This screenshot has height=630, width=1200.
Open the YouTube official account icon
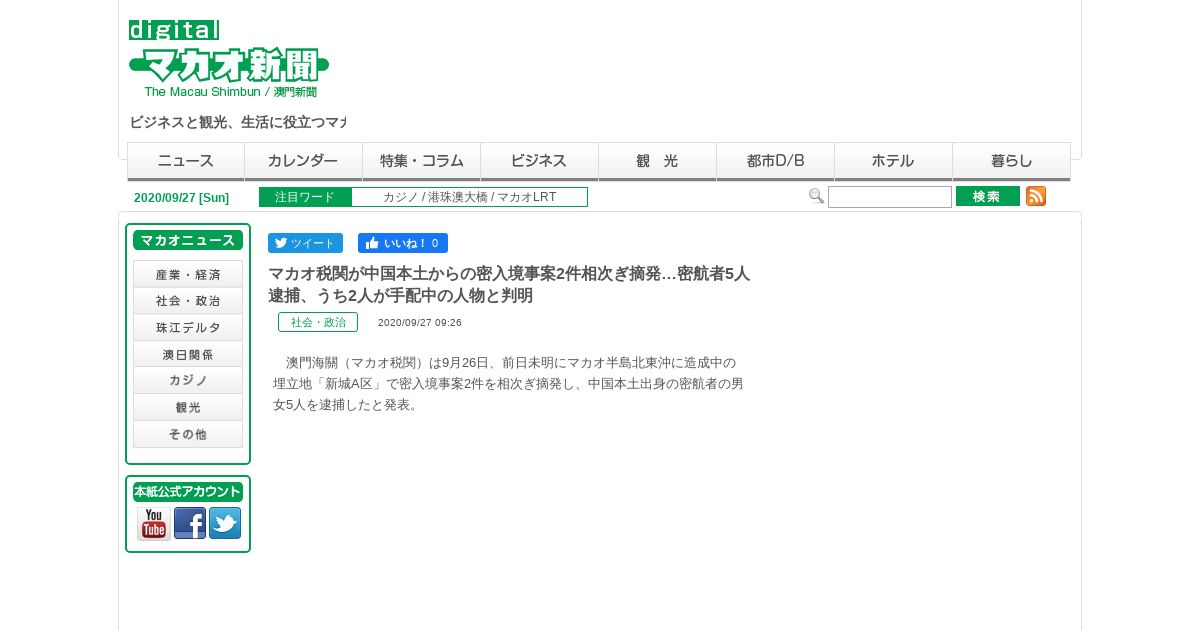coord(154,523)
